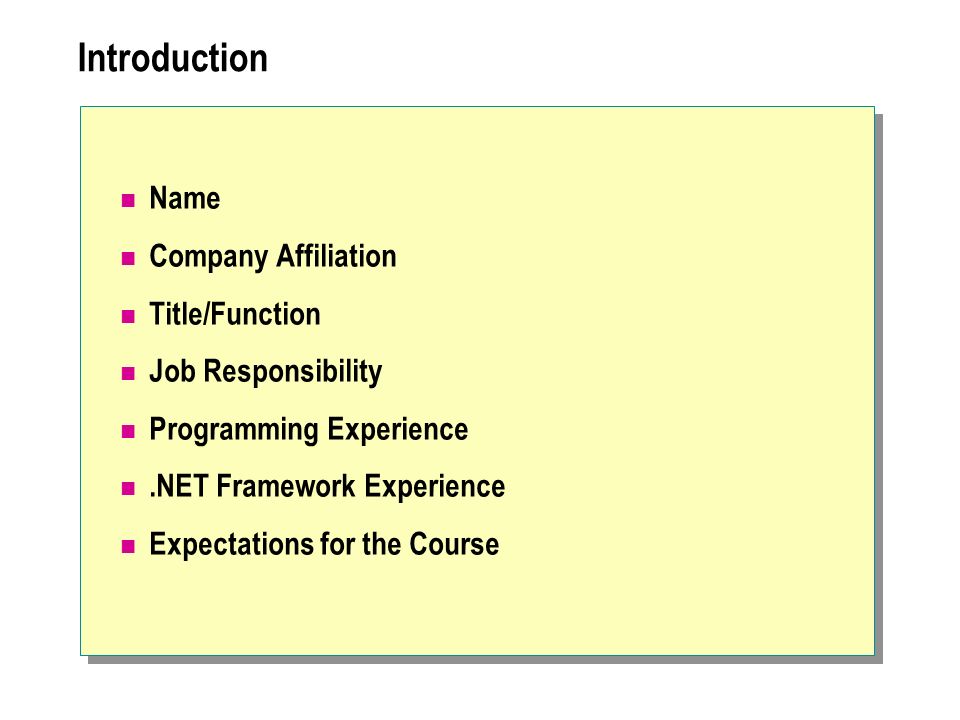Select the Name bullet text
960x720 pixels.
click(185, 198)
